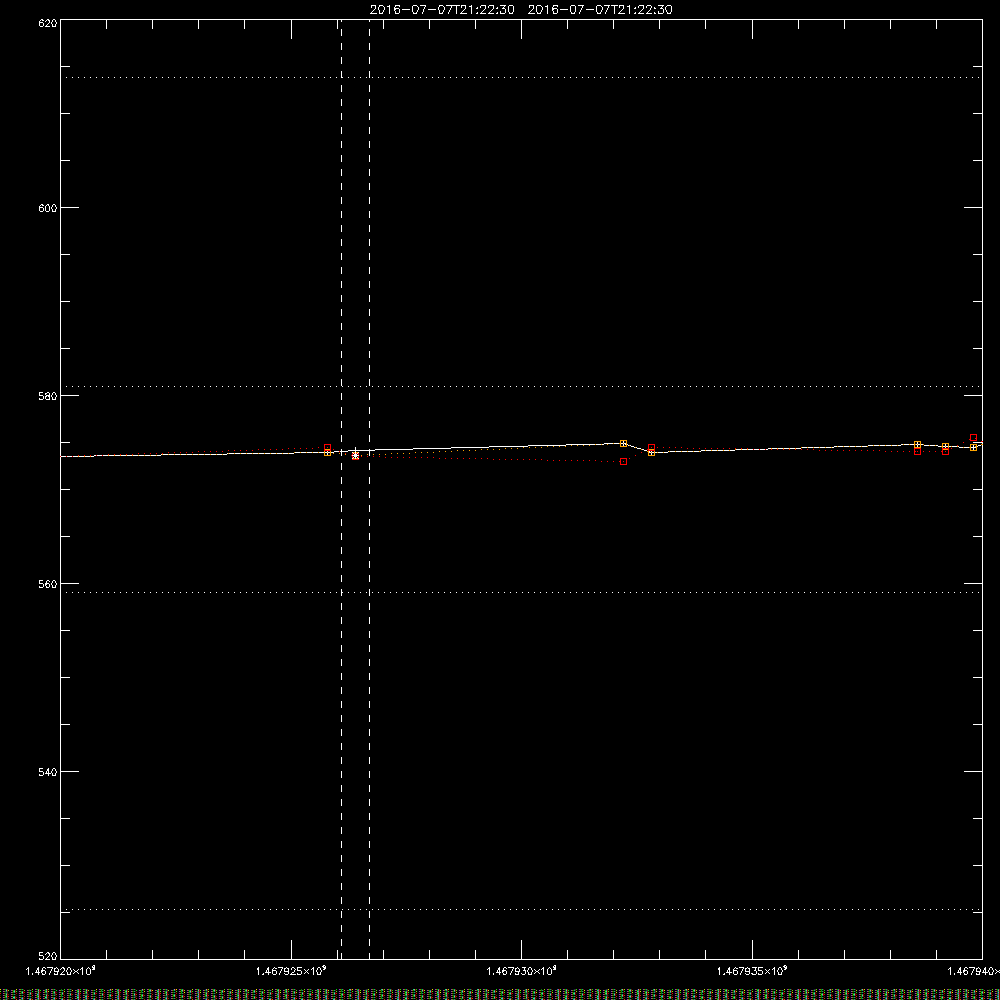Click the 1.467930×10⁹ x-axis label
The width and height of the screenshot is (1000, 1000).
tap(522, 971)
